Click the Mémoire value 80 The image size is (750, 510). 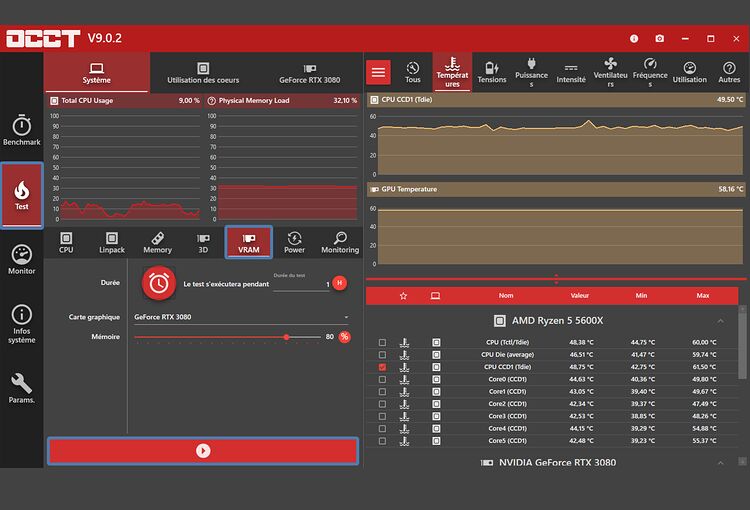click(x=330, y=337)
